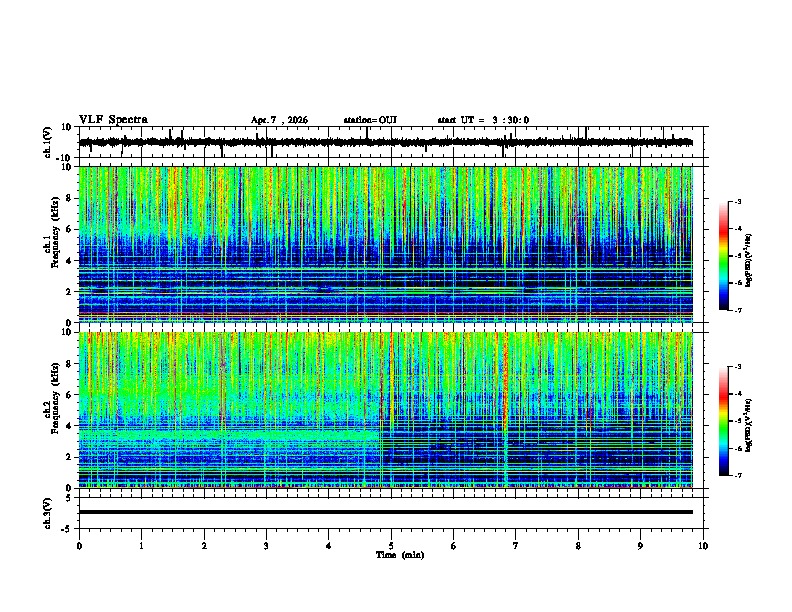
Task: Click the ch.1 spectrogram frequency tick "4"
Action: [69, 261]
